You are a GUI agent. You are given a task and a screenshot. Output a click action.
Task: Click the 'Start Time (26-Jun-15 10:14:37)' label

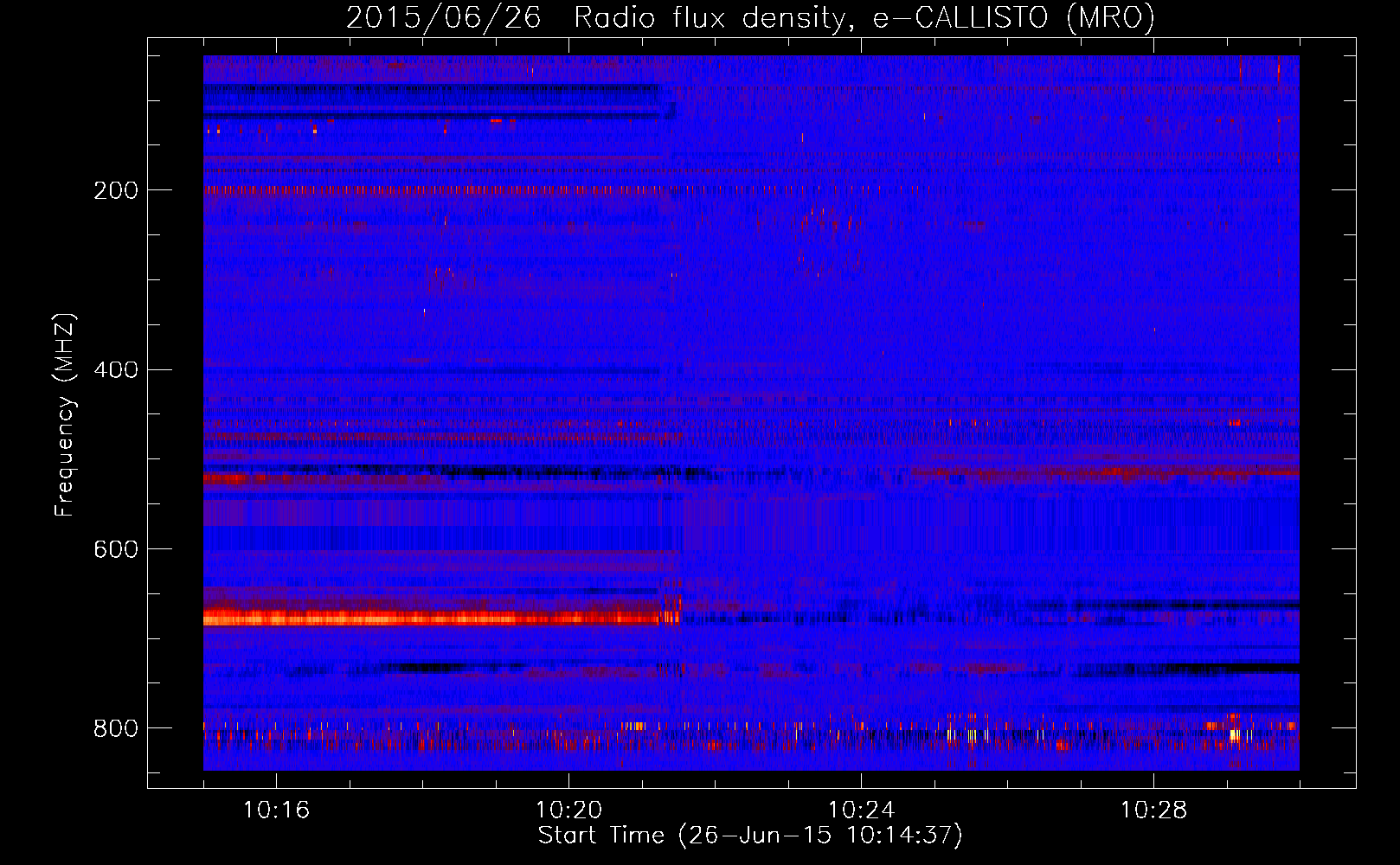tap(750, 836)
